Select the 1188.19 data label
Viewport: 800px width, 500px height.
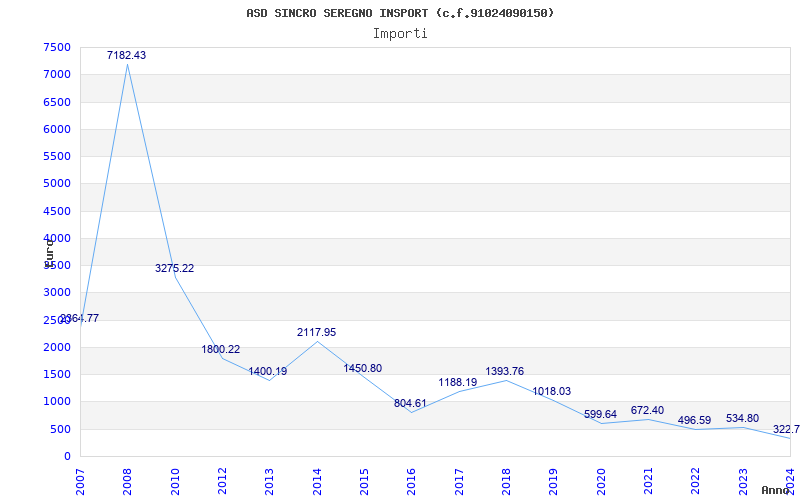point(458,382)
